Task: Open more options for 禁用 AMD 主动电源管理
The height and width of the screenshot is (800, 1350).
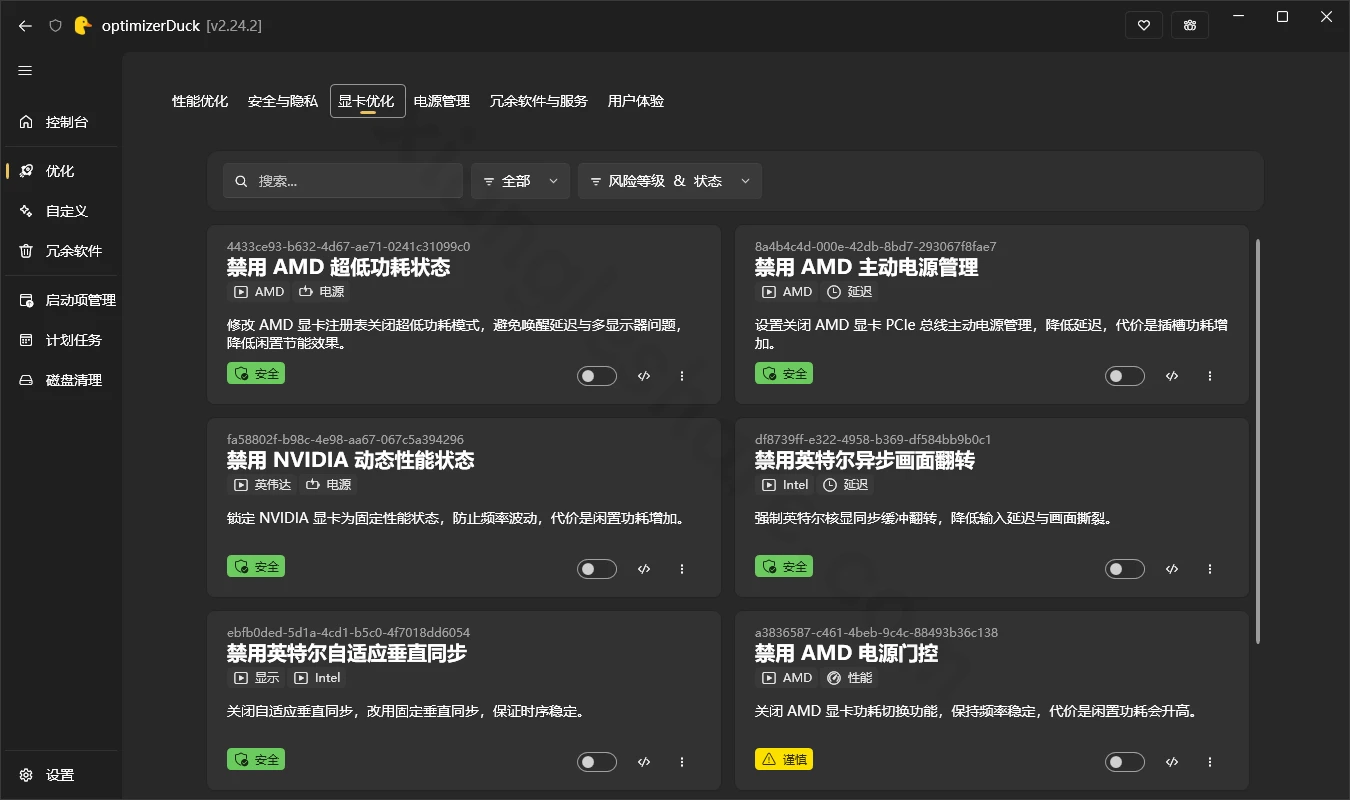Action: point(1210,376)
